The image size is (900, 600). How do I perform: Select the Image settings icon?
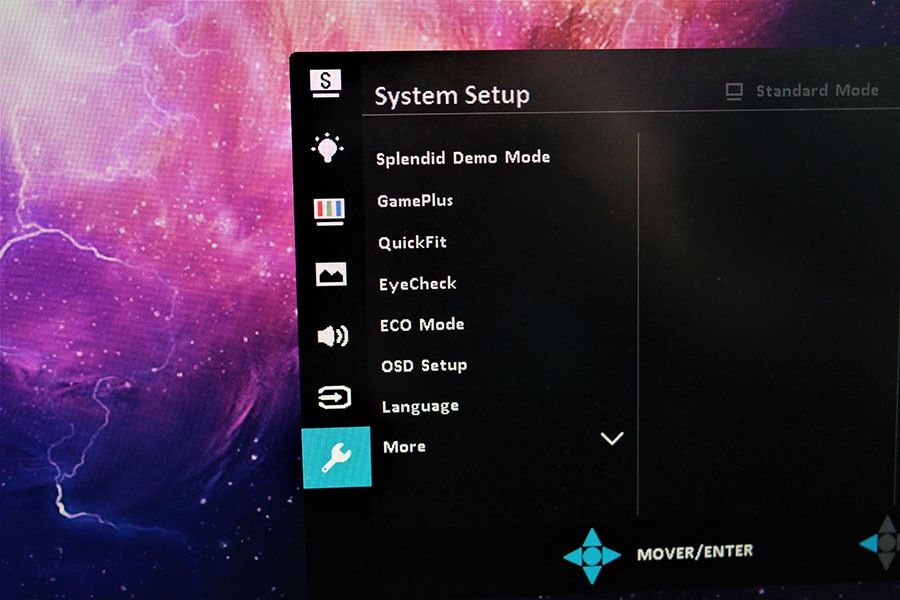tap(331, 273)
